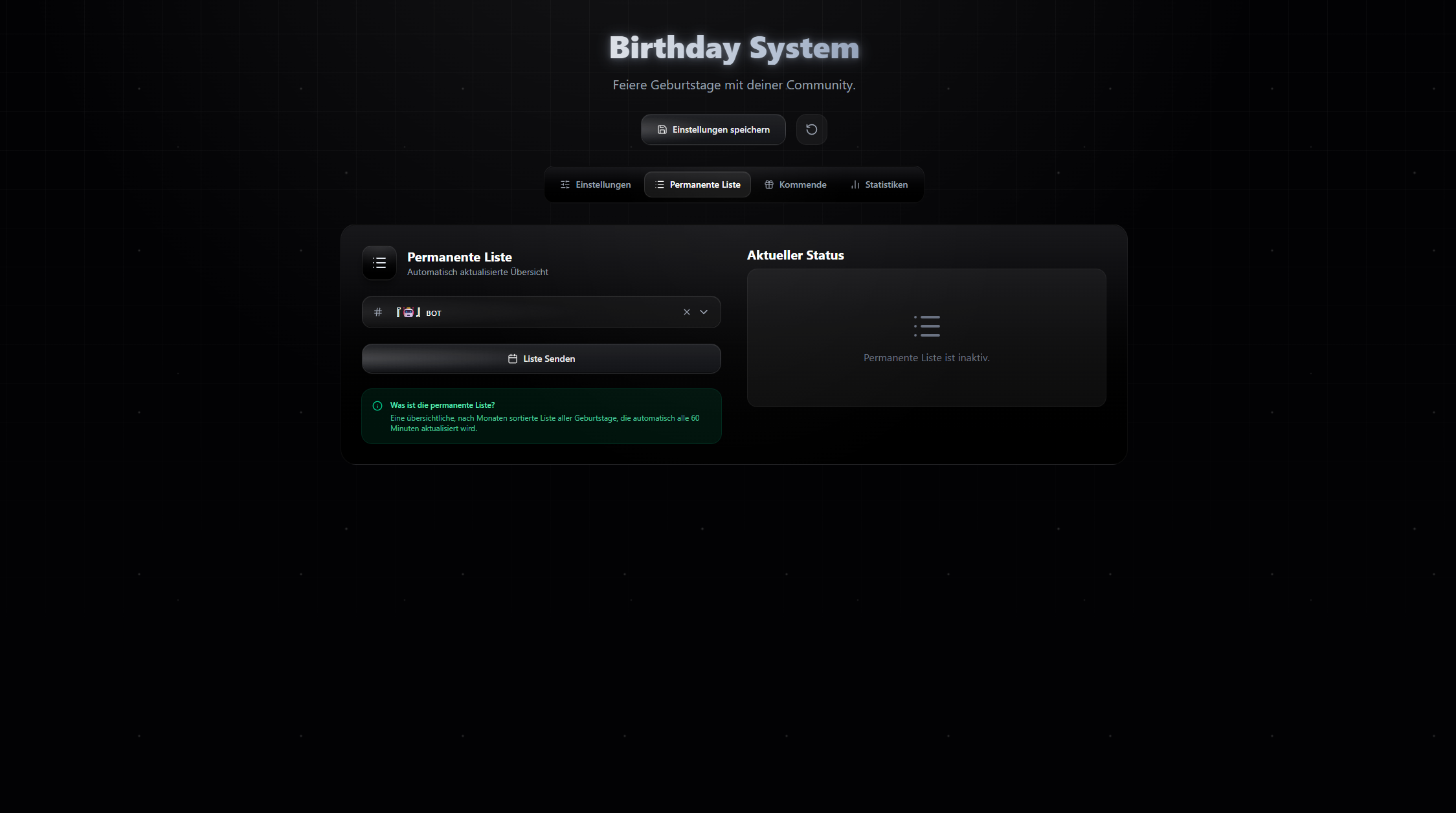The height and width of the screenshot is (813, 1456).
Task: Click the calendar icon on Liste Senden button
Action: (512, 359)
